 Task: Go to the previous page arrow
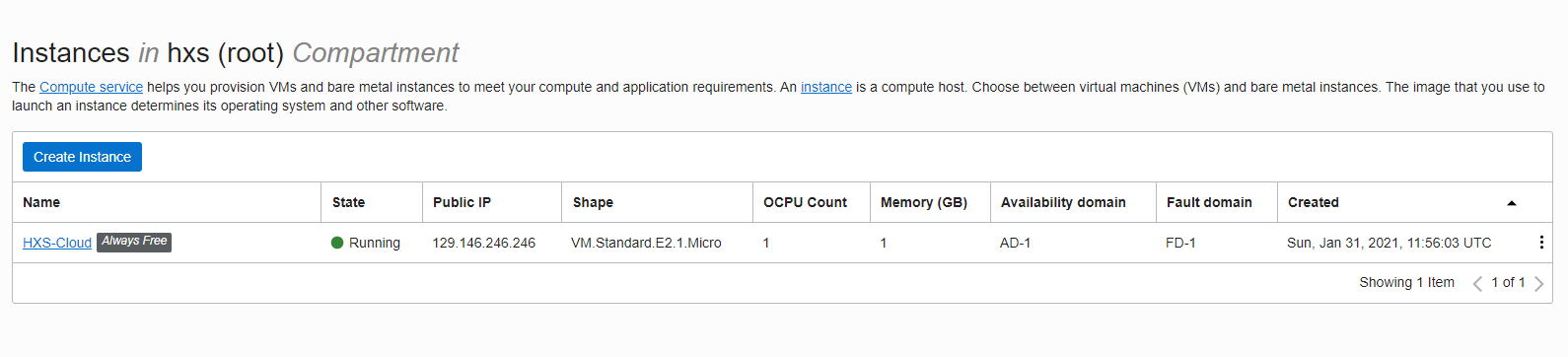(x=1477, y=284)
